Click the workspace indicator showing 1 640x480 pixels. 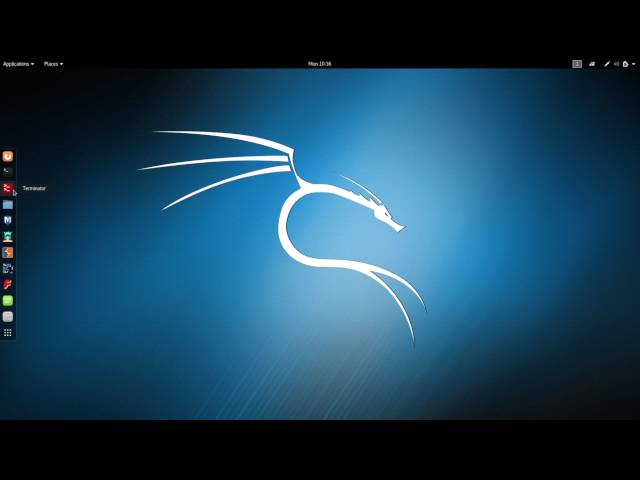point(577,64)
